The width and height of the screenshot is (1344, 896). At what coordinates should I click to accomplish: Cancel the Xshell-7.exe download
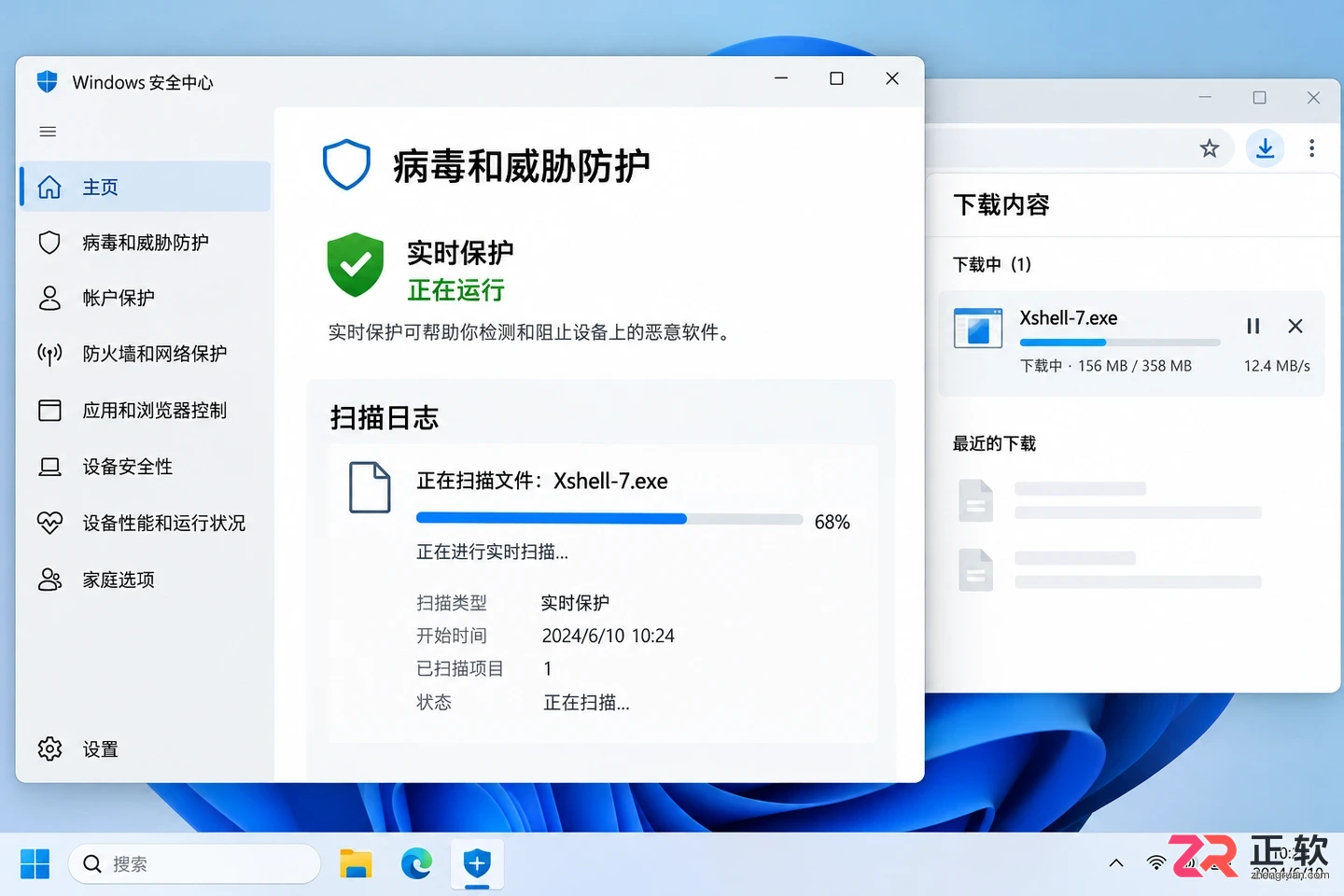pyautogui.click(x=1295, y=326)
